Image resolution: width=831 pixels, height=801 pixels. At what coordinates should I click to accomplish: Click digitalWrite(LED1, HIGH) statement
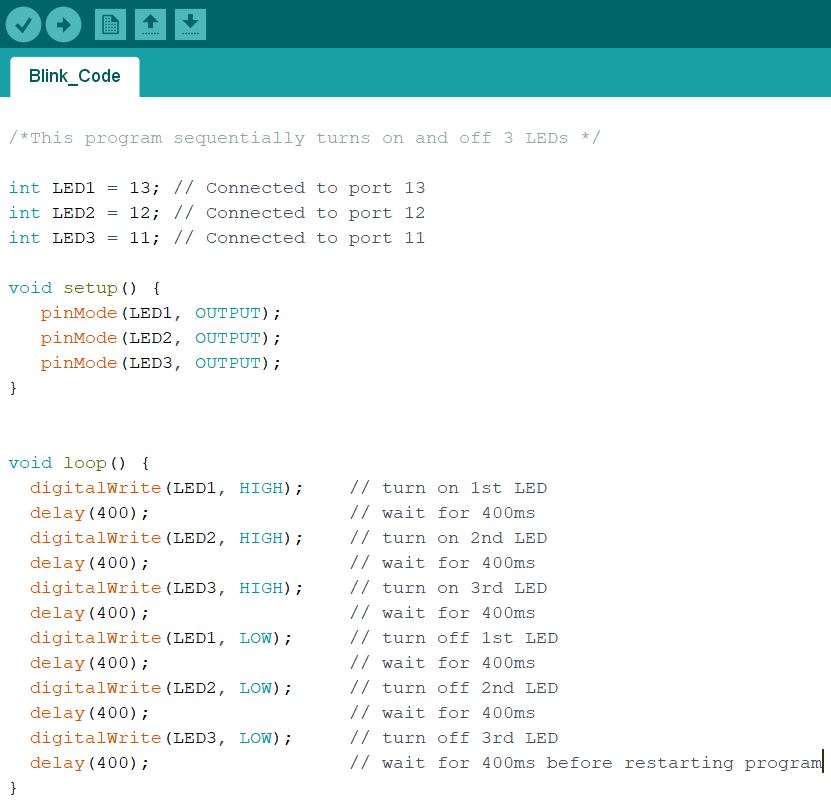[x=166, y=488]
